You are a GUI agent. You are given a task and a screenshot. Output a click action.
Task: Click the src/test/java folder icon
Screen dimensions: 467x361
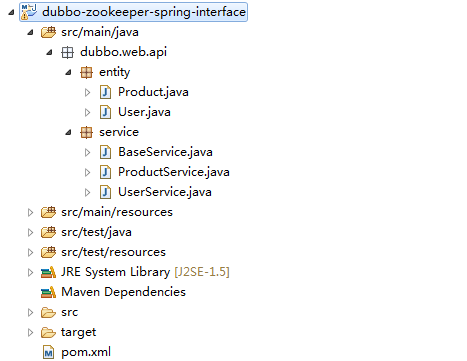[x=48, y=232]
